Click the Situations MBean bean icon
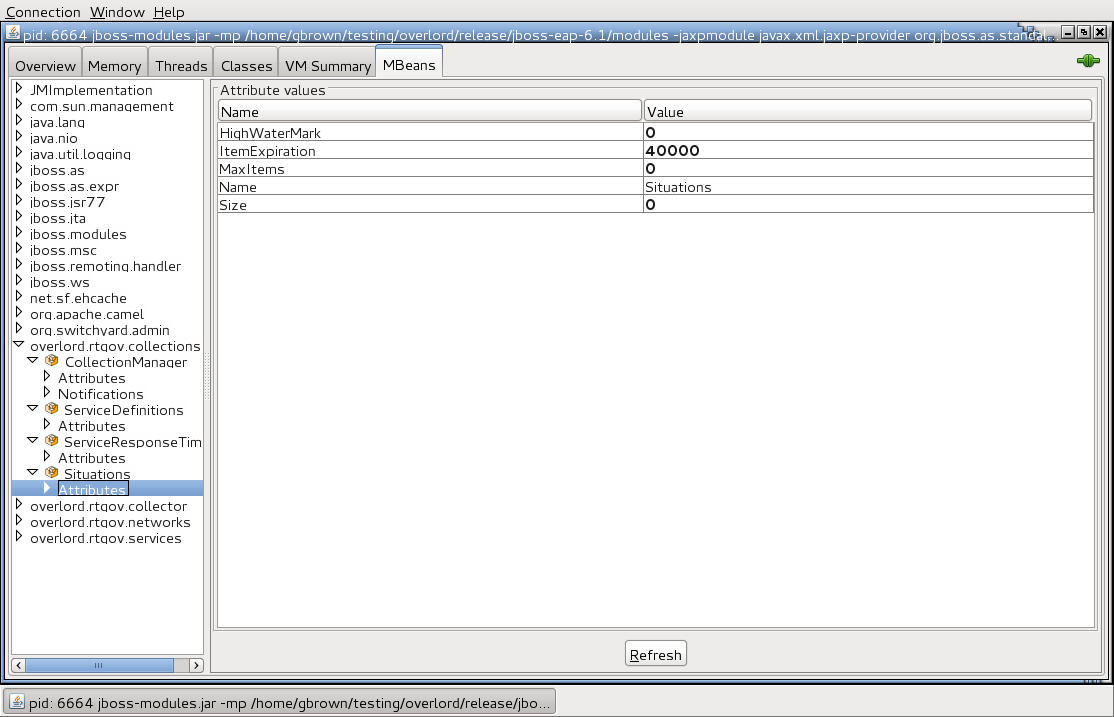 [x=52, y=473]
